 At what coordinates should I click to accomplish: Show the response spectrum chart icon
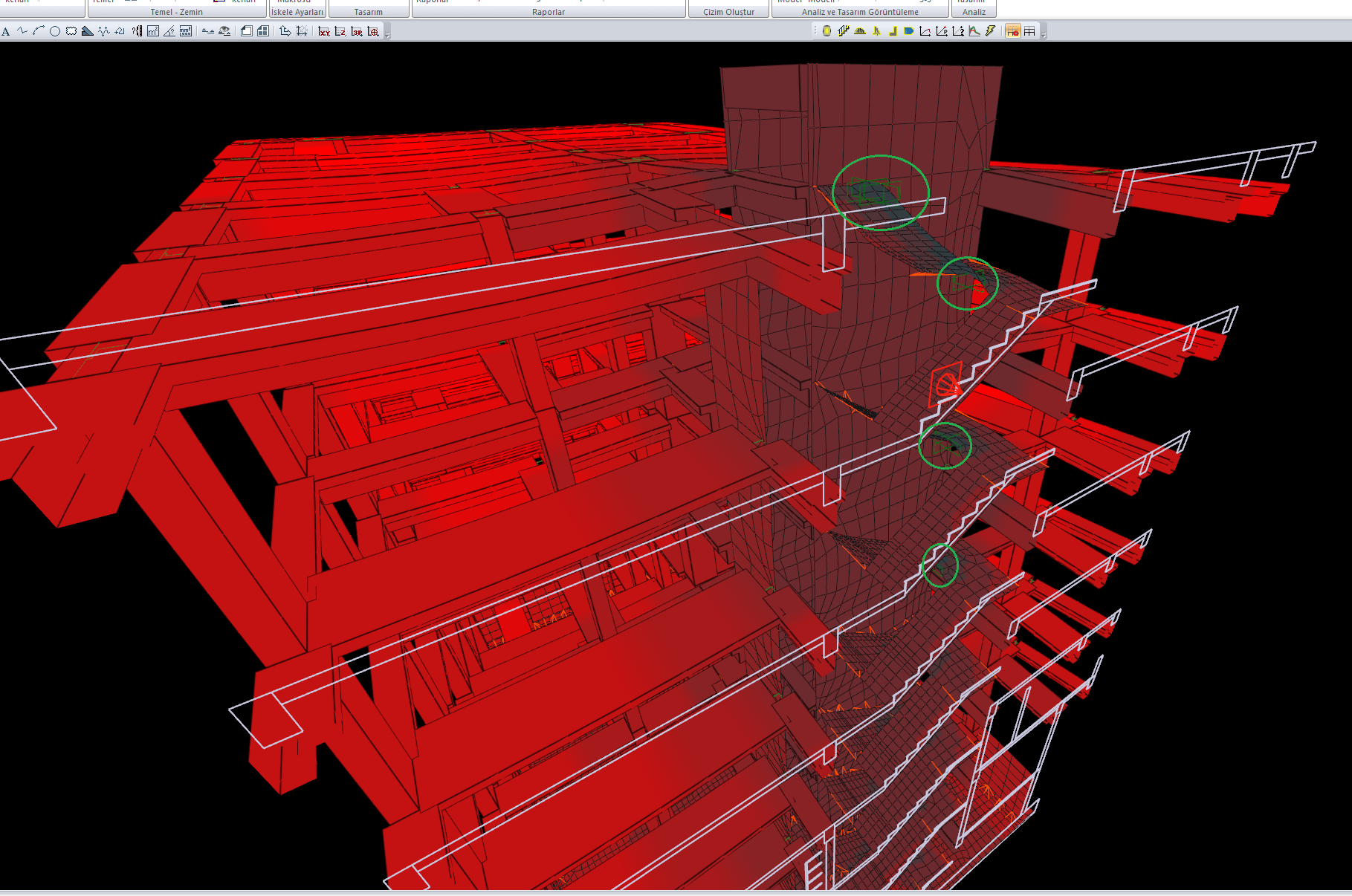(x=974, y=31)
